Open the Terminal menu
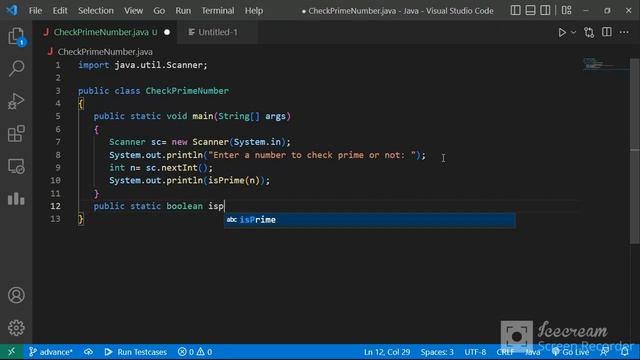This screenshot has height=360, width=640. [218, 11]
